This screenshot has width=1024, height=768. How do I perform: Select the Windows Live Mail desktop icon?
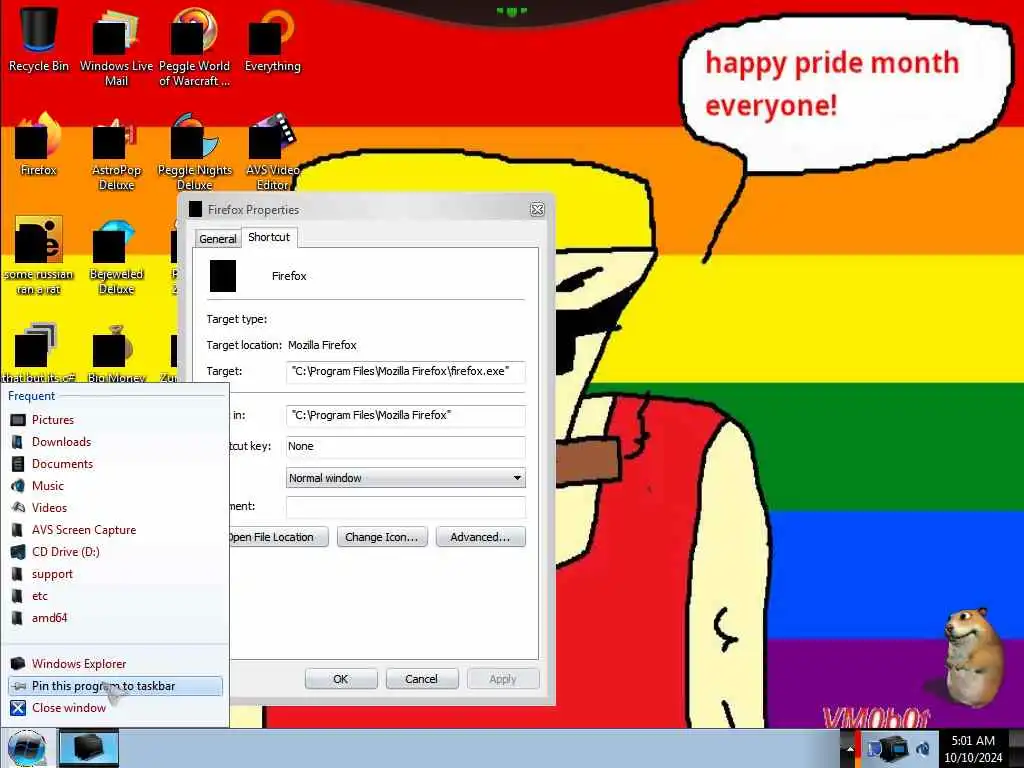pyautogui.click(x=116, y=46)
